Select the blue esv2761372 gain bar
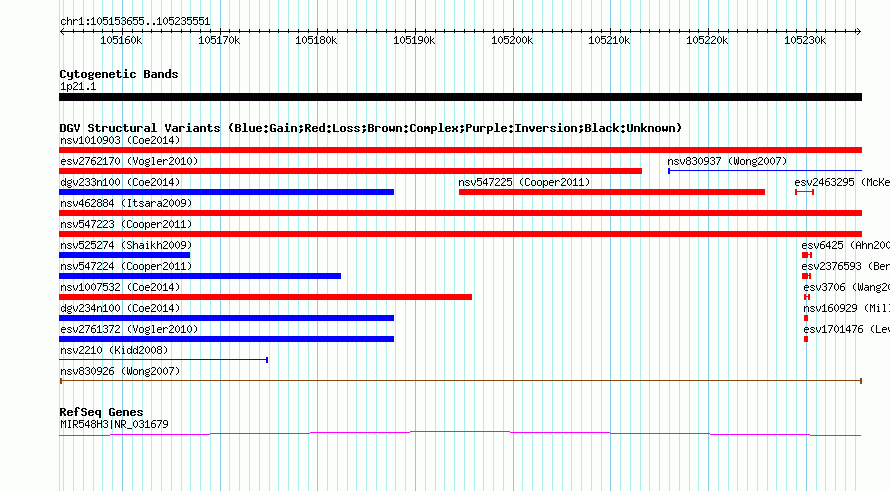This screenshot has height=491, width=890. point(226,339)
